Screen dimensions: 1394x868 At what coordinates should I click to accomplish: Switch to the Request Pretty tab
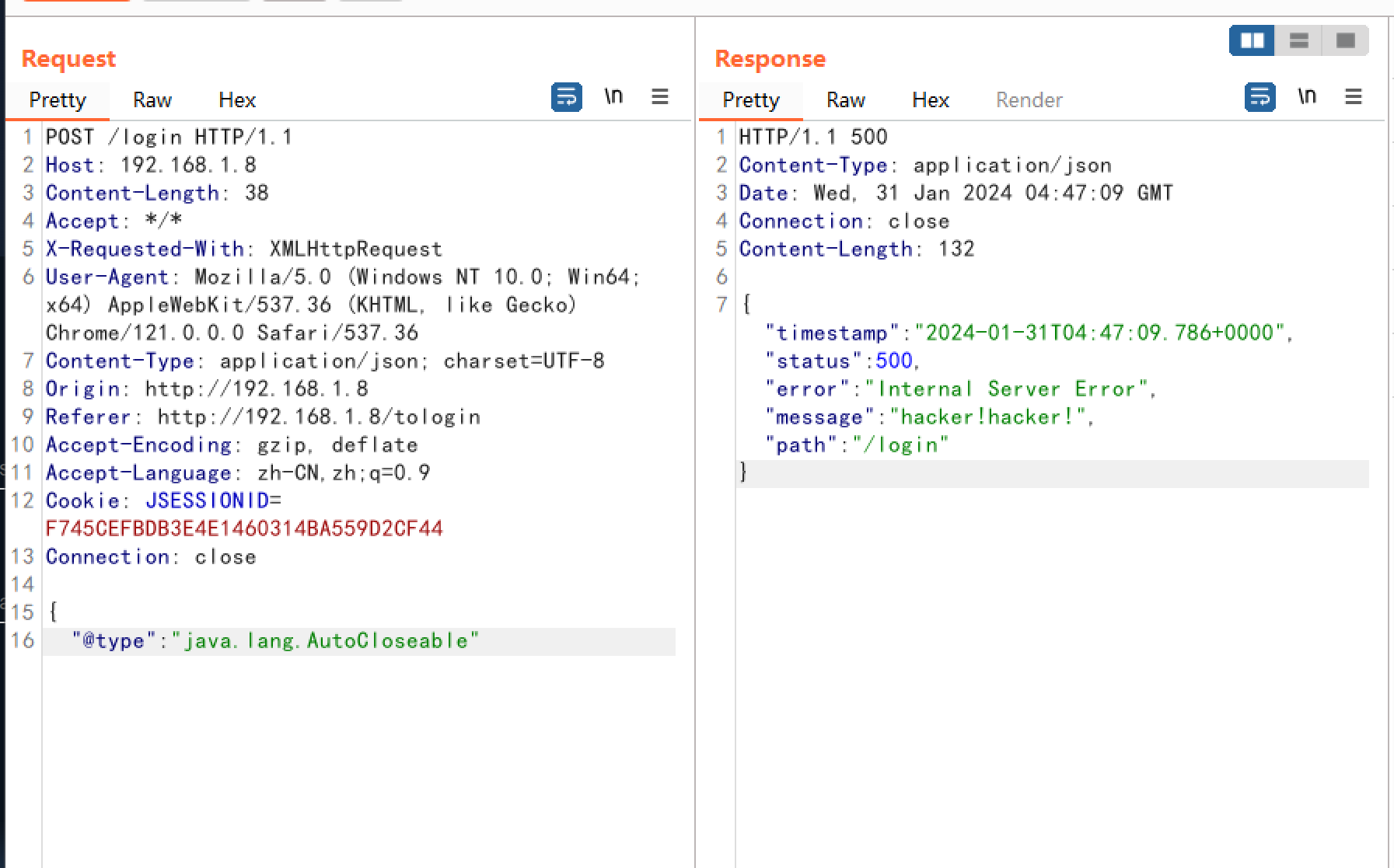58,100
